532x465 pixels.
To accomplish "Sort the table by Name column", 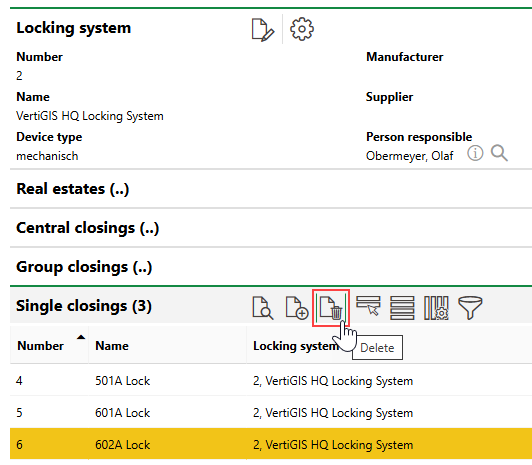I will tap(112, 346).
